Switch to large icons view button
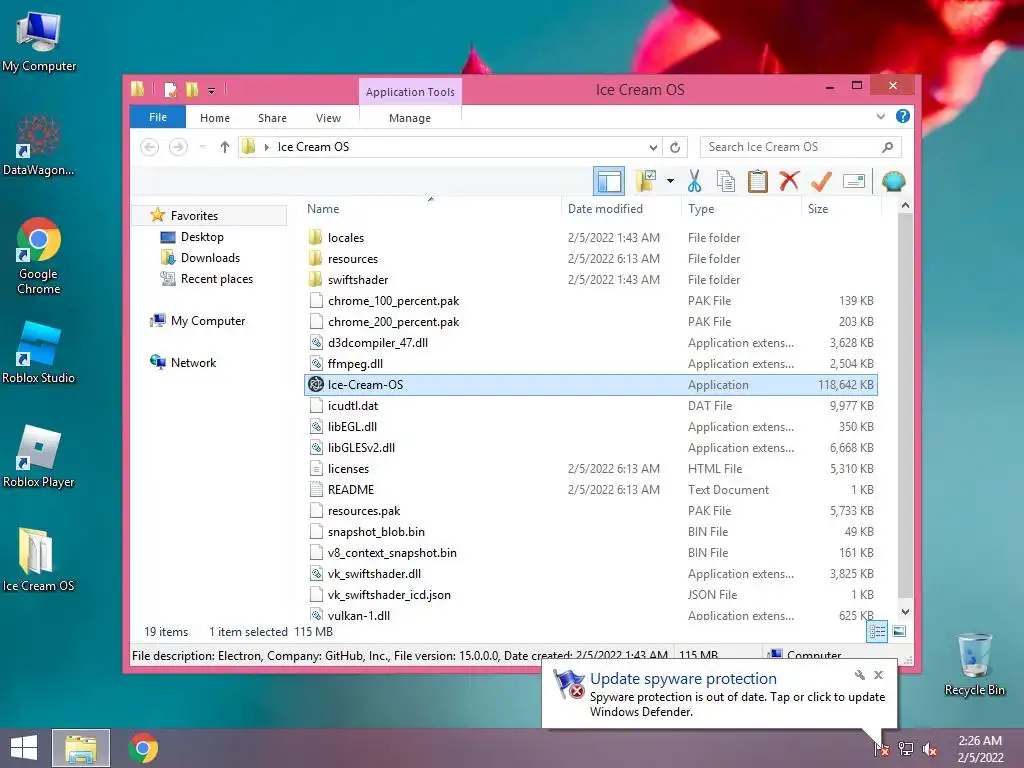The width and height of the screenshot is (1024, 768). (x=899, y=631)
